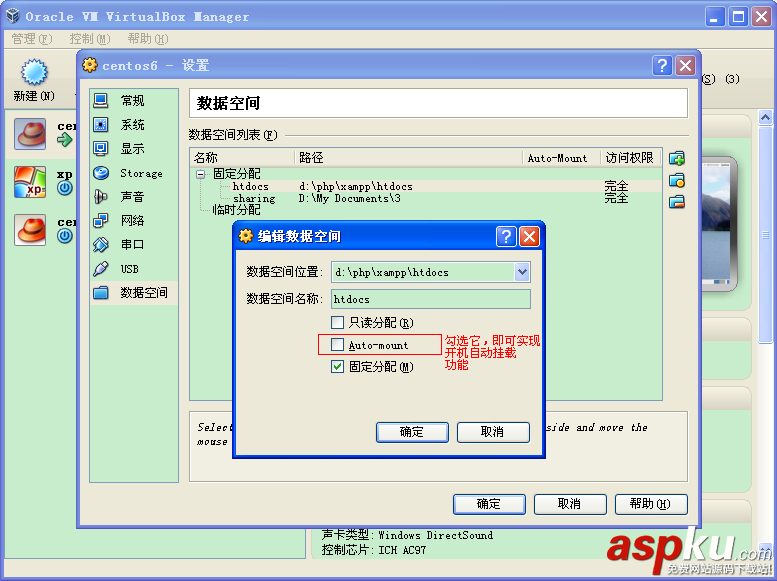Click the path D:\My Documents\3
This screenshot has height=581, width=777.
349,198
